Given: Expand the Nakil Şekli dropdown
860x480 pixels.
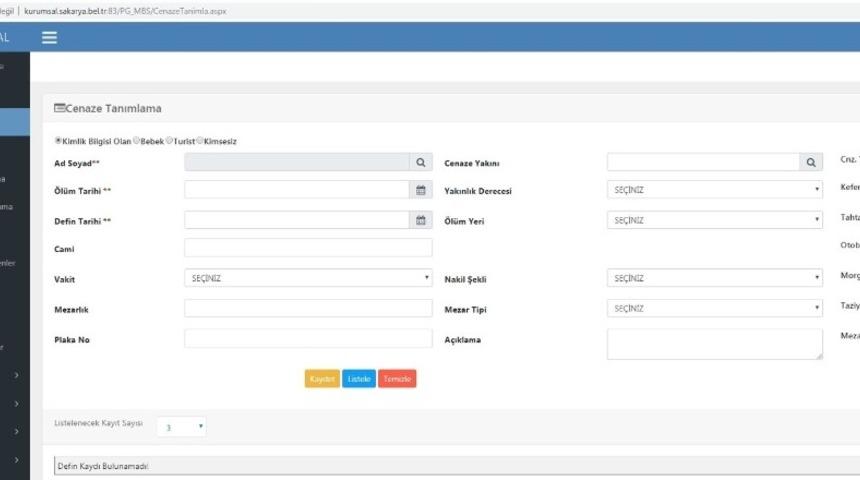Looking at the screenshot, I should point(714,279).
